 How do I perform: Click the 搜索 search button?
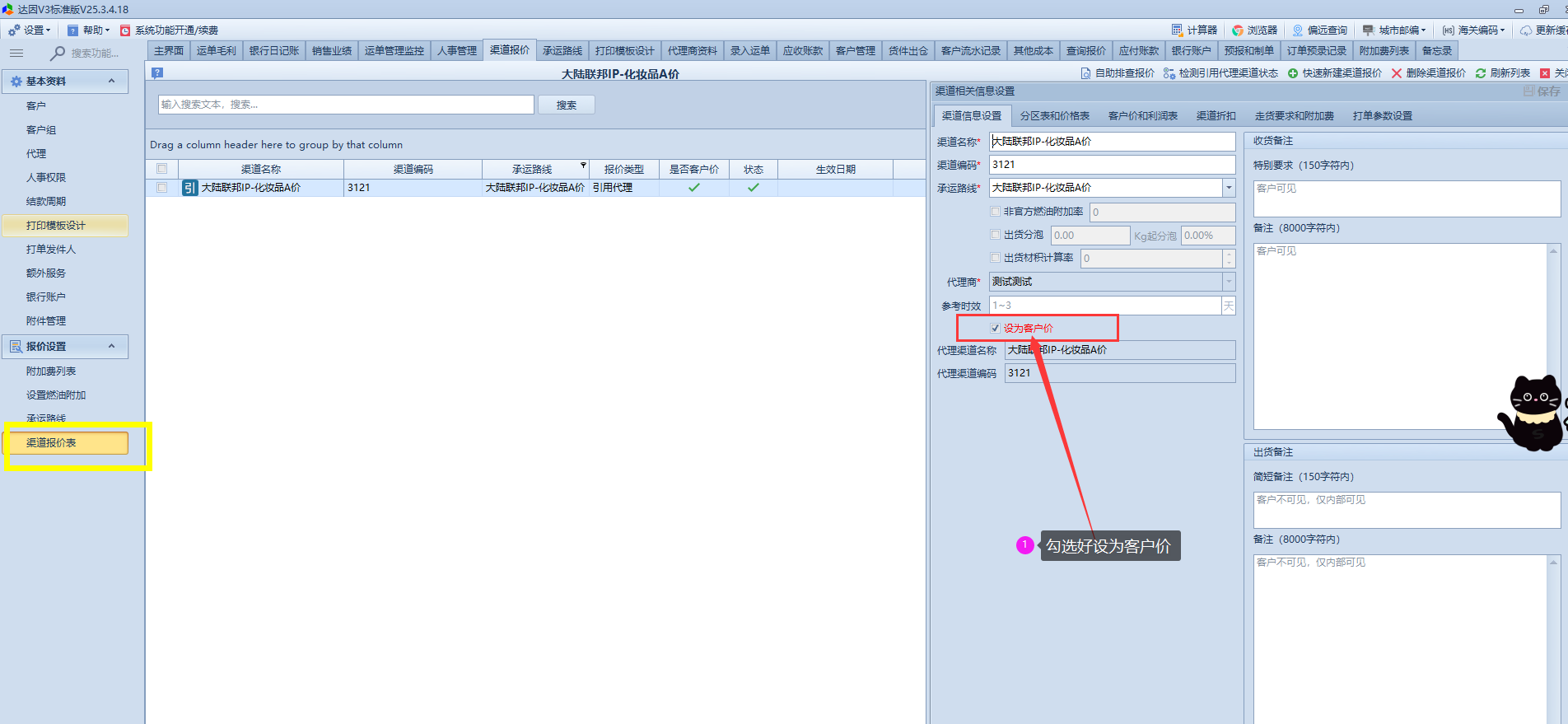[566, 105]
